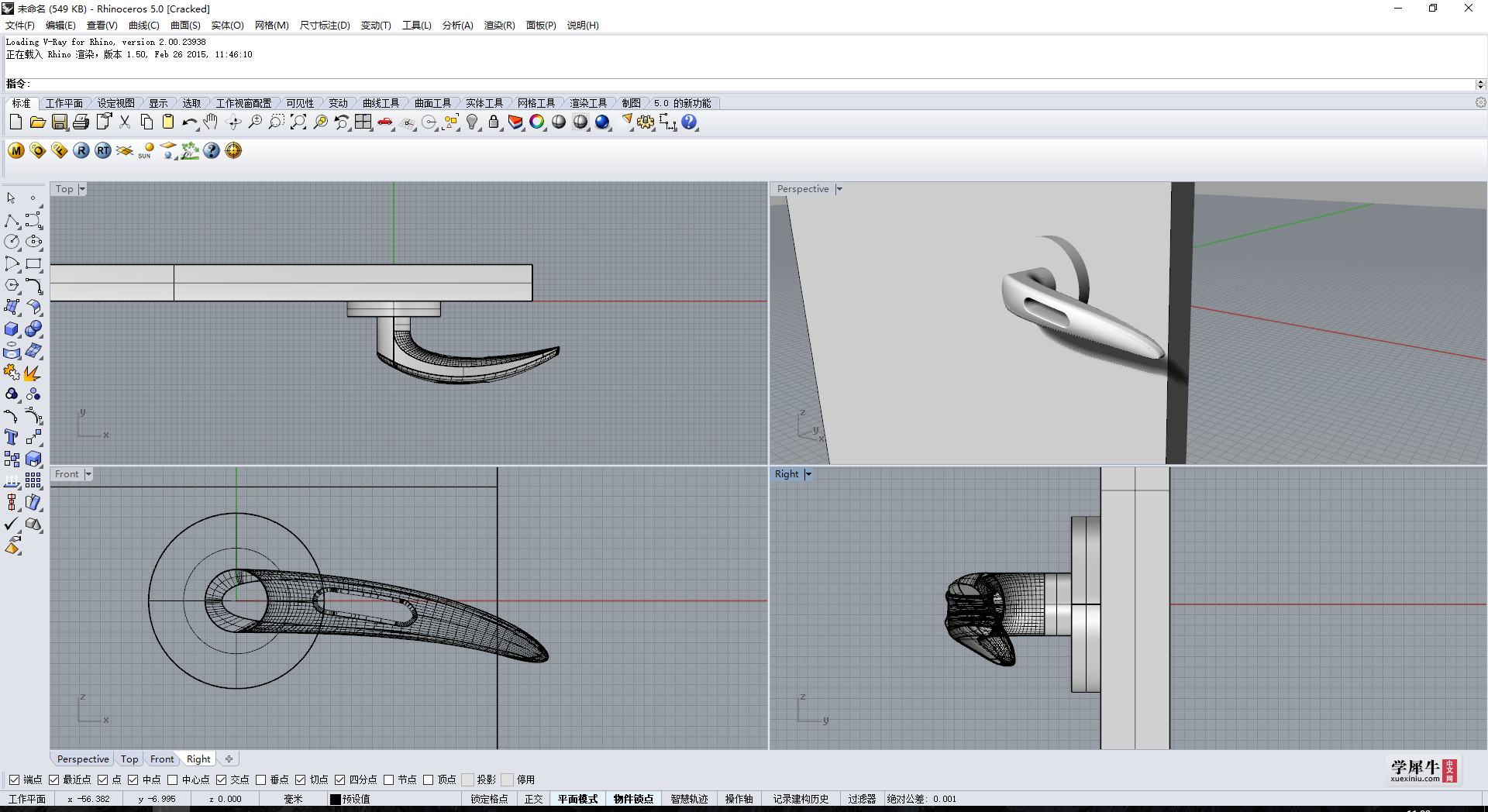Select the text T tool in left sidebar
This screenshot has width=1488, height=812.
pos(12,438)
